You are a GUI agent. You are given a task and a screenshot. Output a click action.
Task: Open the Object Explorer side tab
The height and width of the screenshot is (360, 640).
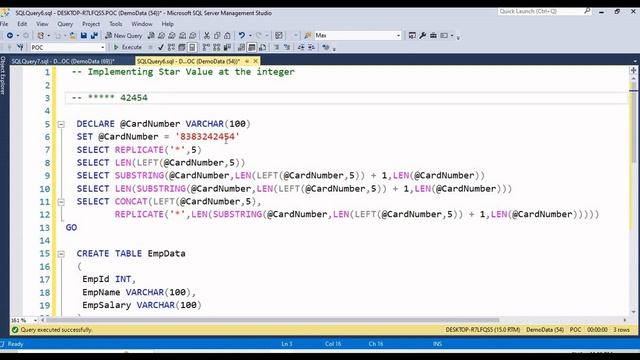[3, 76]
